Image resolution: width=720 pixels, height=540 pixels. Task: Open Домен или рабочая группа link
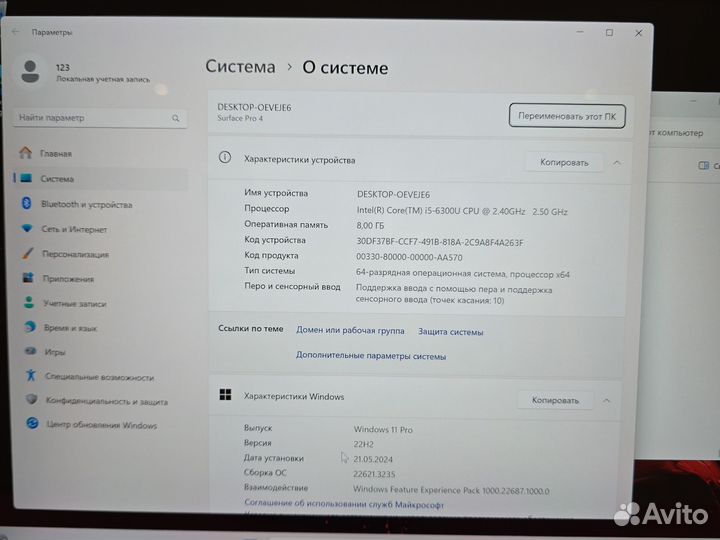pyautogui.click(x=350, y=330)
